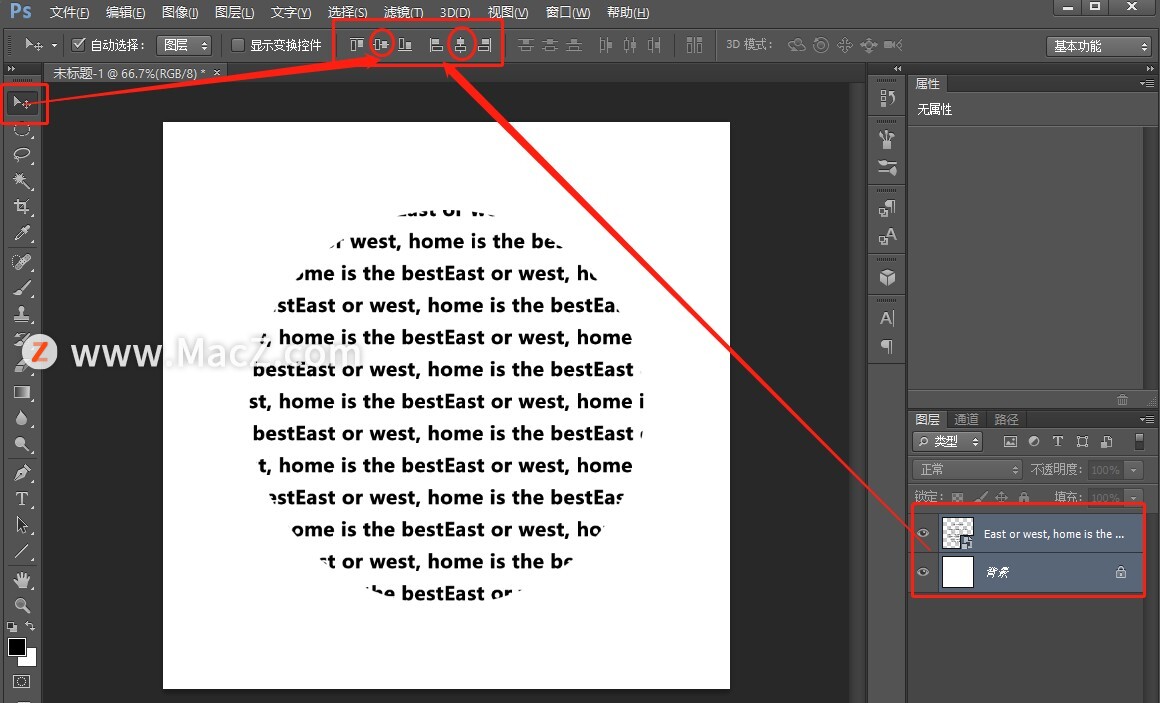Open the 文件 menu
The height and width of the screenshot is (703, 1160).
pos(70,13)
